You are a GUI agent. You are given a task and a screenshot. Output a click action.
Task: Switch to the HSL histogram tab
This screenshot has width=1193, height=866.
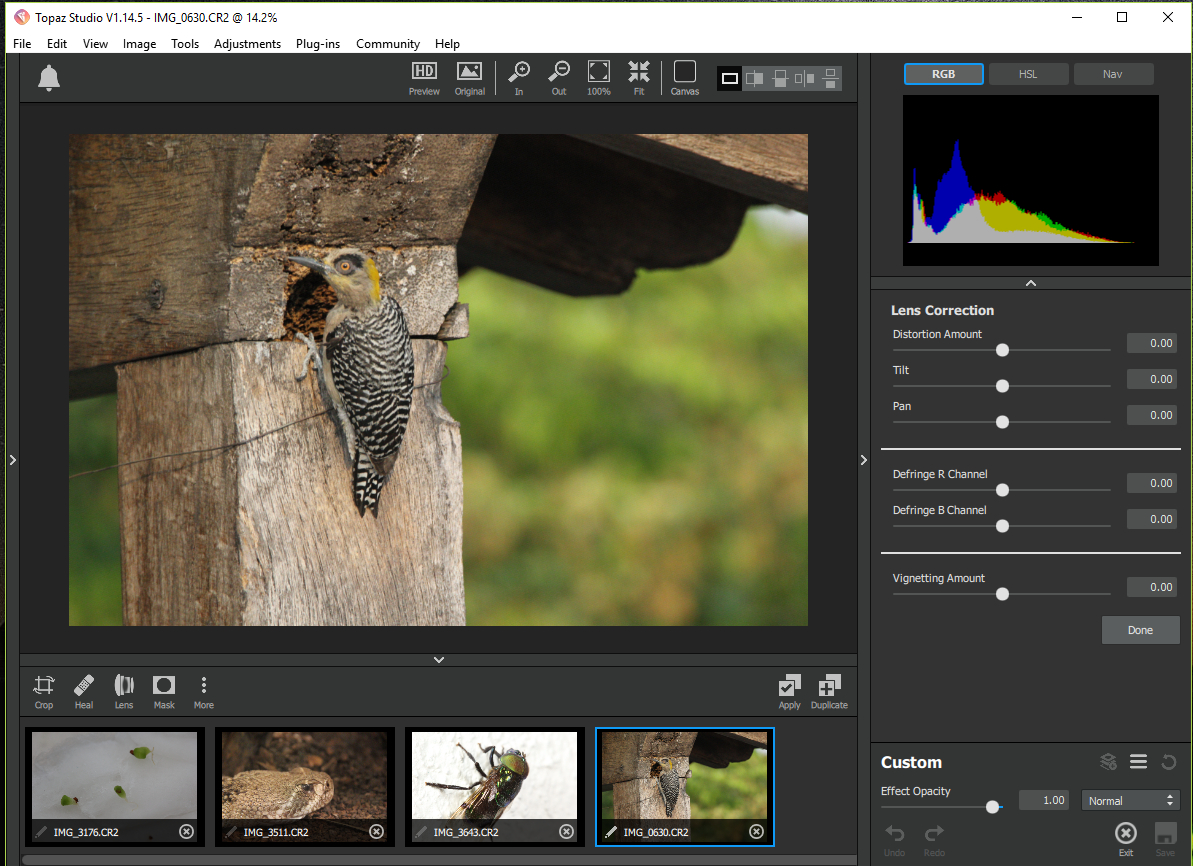(1028, 74)
